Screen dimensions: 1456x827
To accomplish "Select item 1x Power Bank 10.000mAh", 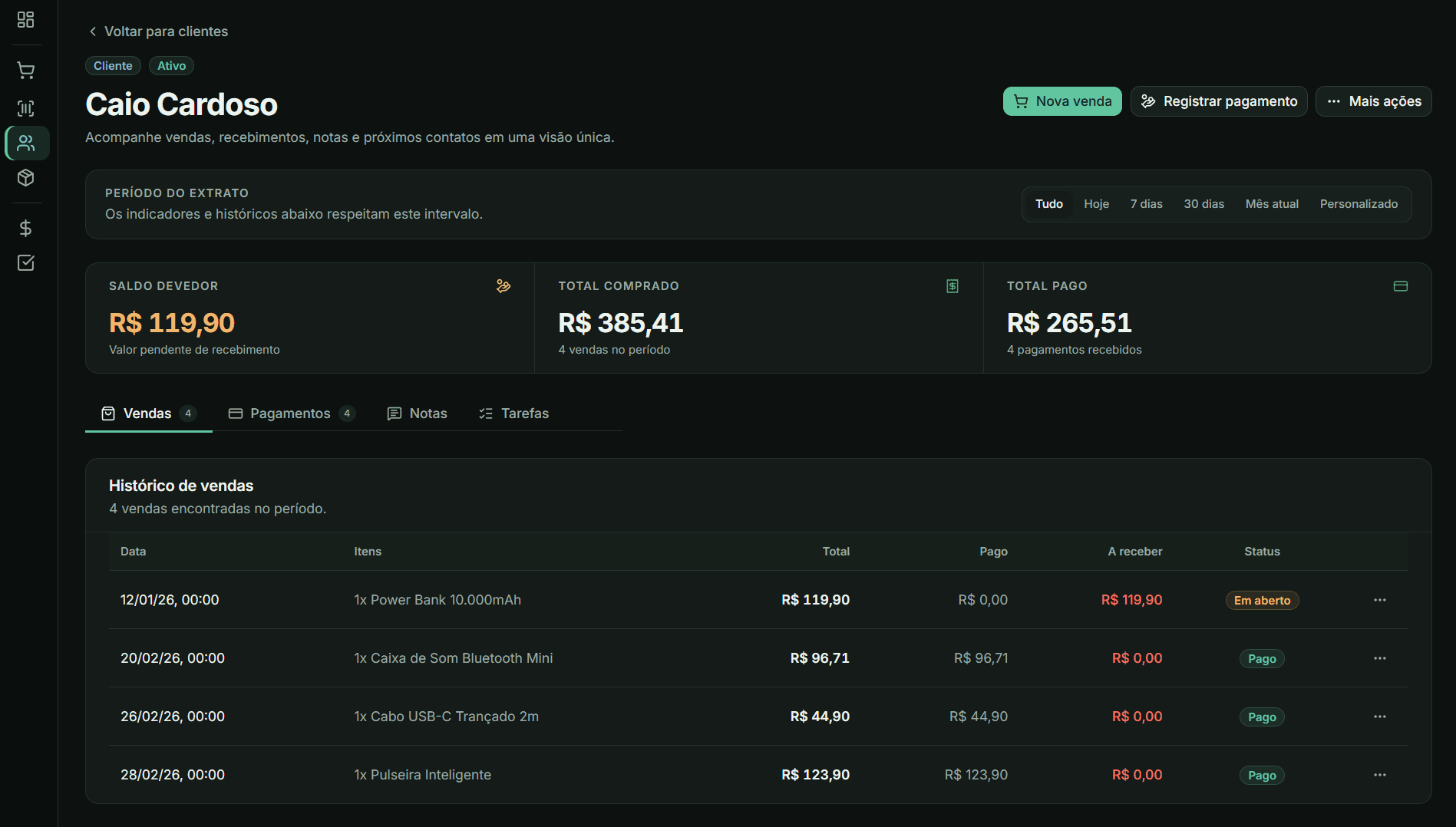I will [437, 600].
